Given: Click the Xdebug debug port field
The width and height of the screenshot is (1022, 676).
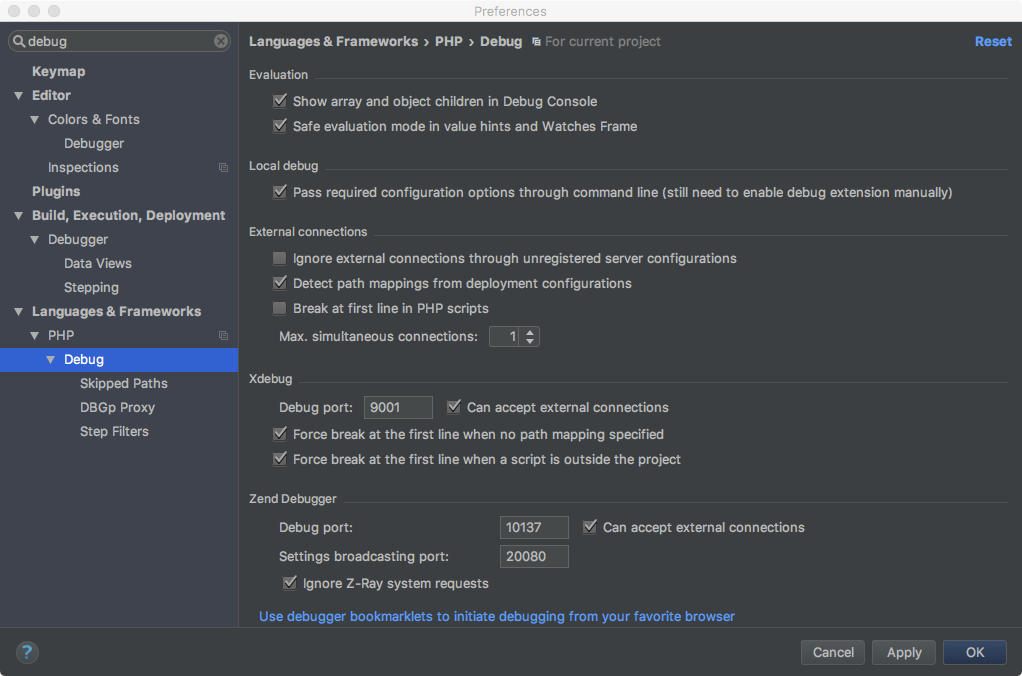Looking at the screenshot, I should point(398,407).
